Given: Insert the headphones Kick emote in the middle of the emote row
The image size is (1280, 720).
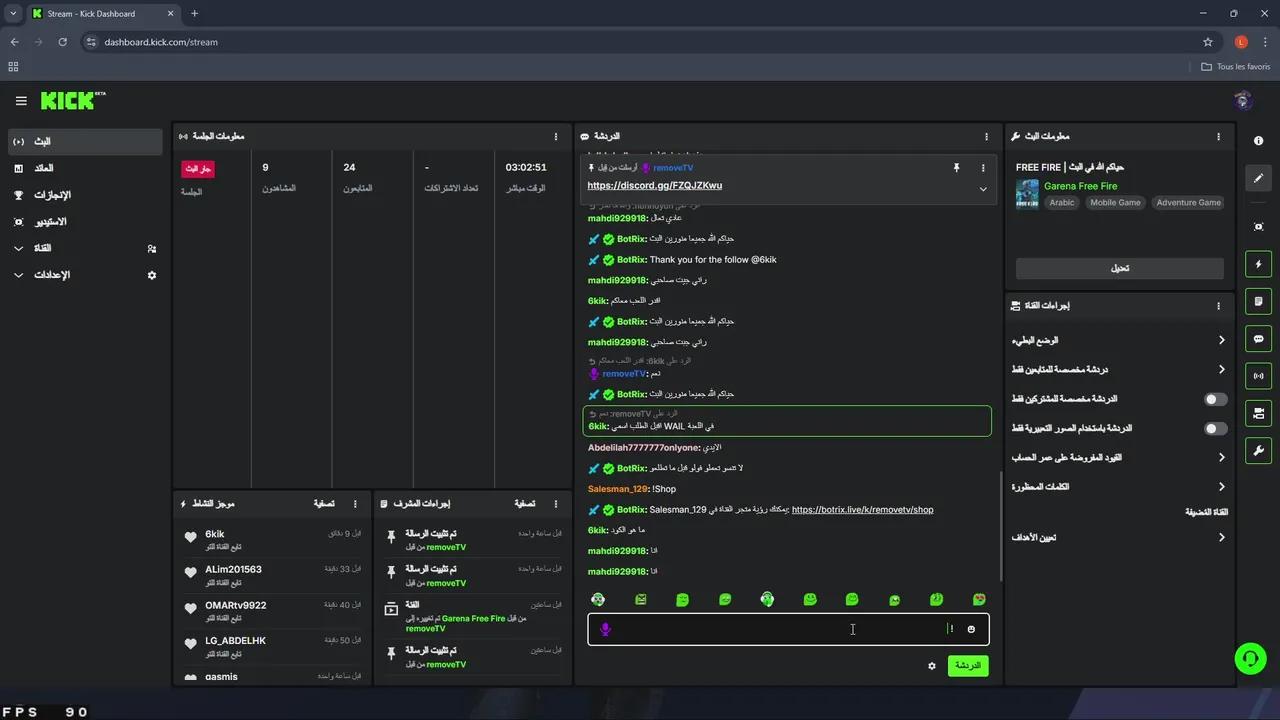Looking at the screenshot, I should 767,599.
